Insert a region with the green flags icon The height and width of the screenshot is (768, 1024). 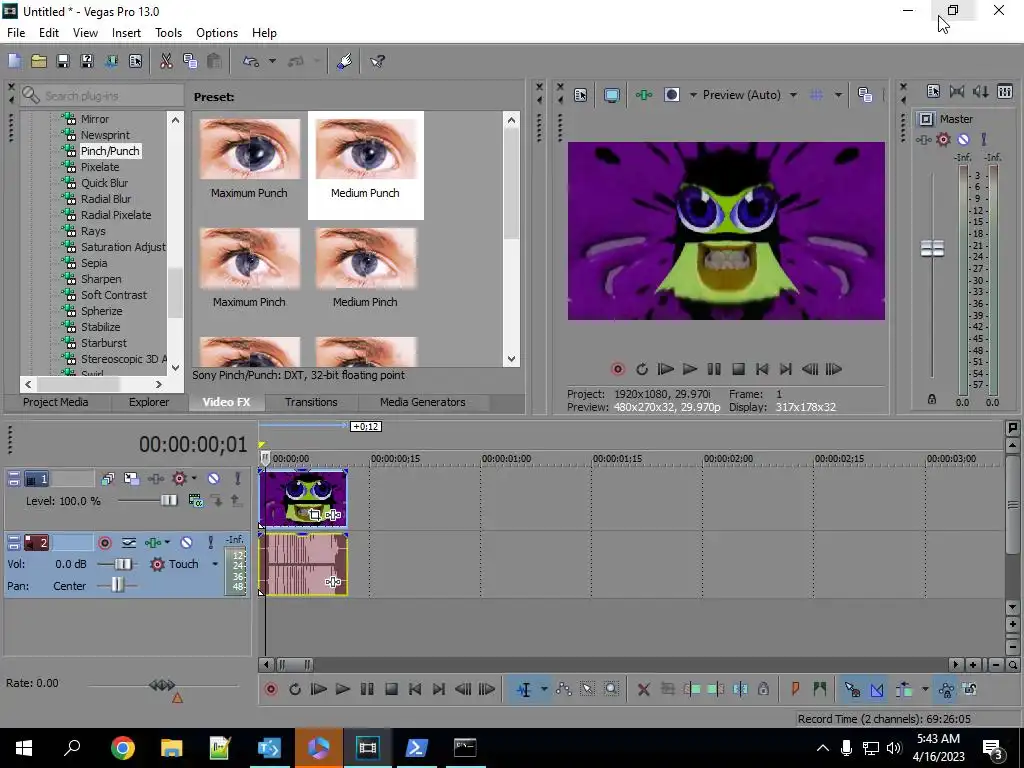click(x=820, y=689)
